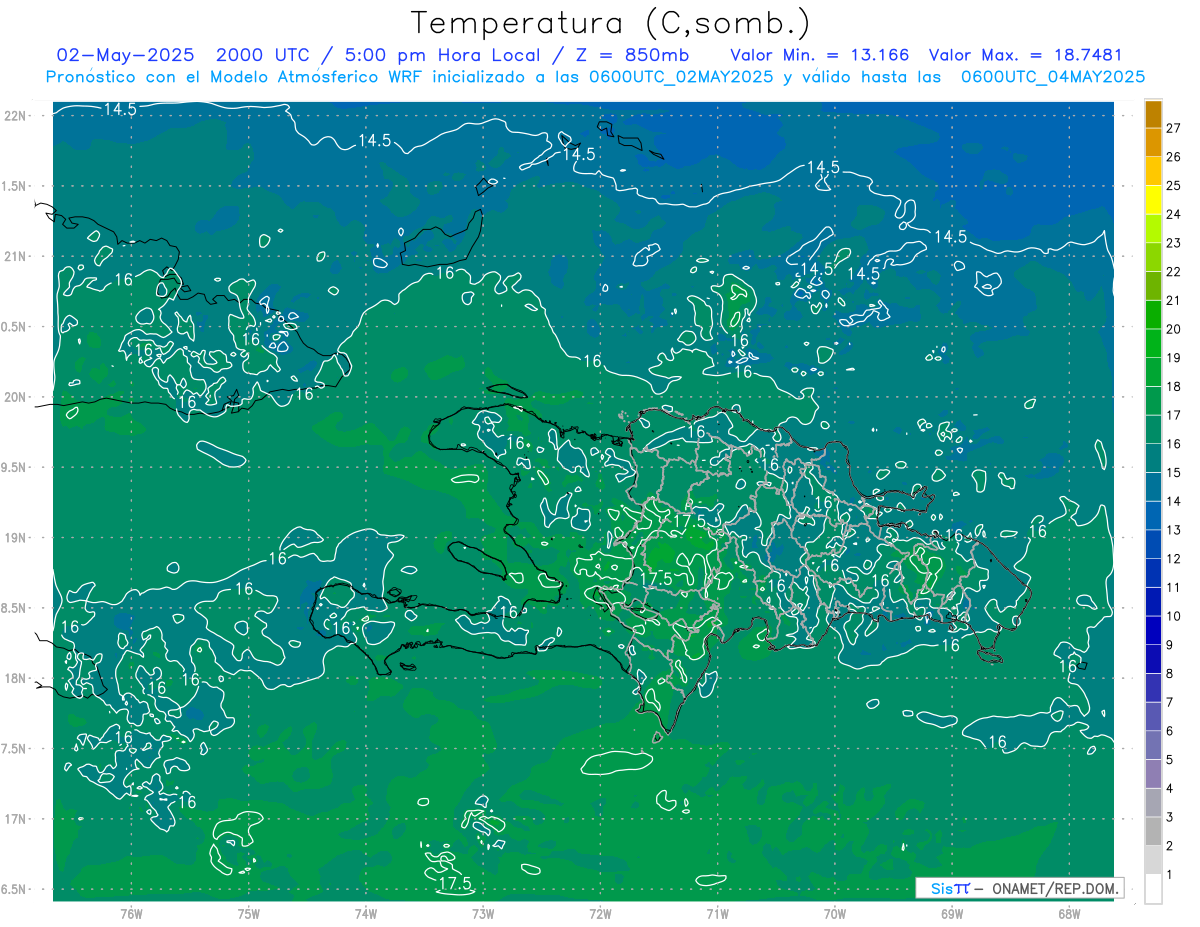Click the "6.5N" latitude label
The width and height of the screenshot is (1200, 927).
(15, 890)
